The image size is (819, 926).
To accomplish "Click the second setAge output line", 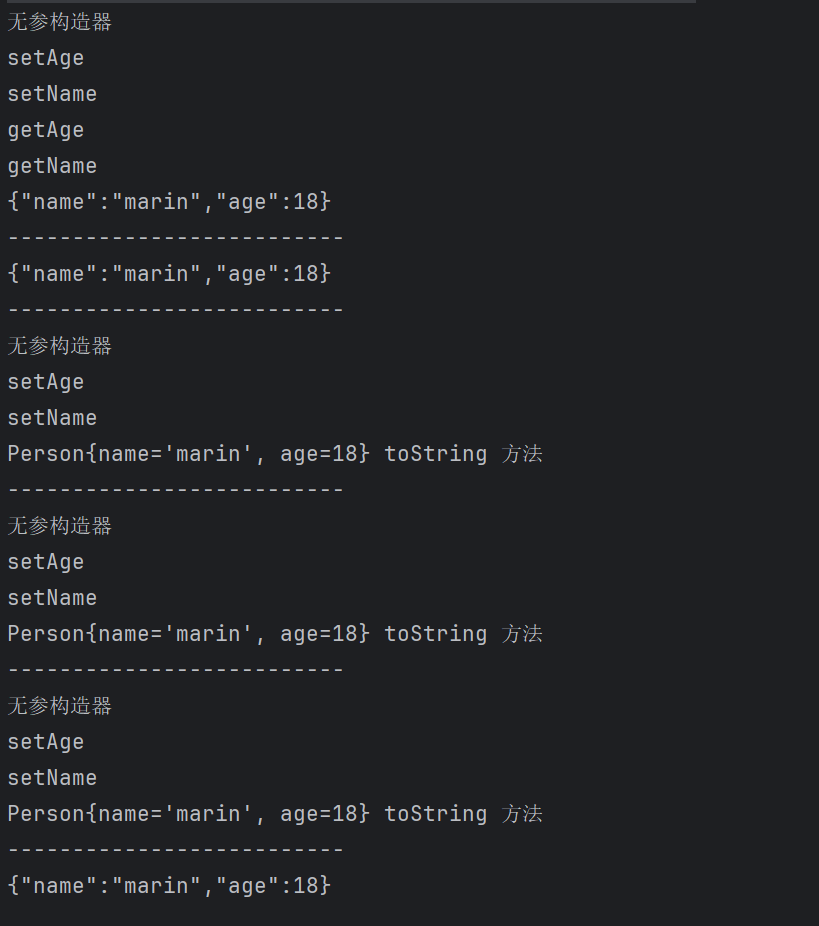I will click(46, 382).
